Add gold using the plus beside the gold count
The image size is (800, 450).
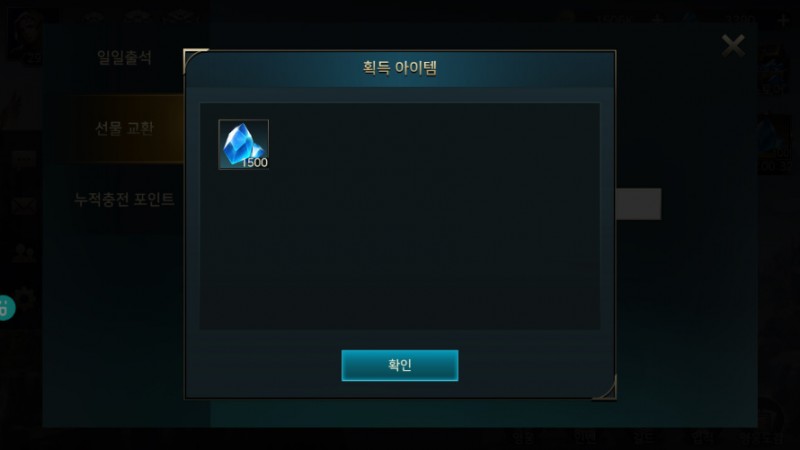pos(658,21)
